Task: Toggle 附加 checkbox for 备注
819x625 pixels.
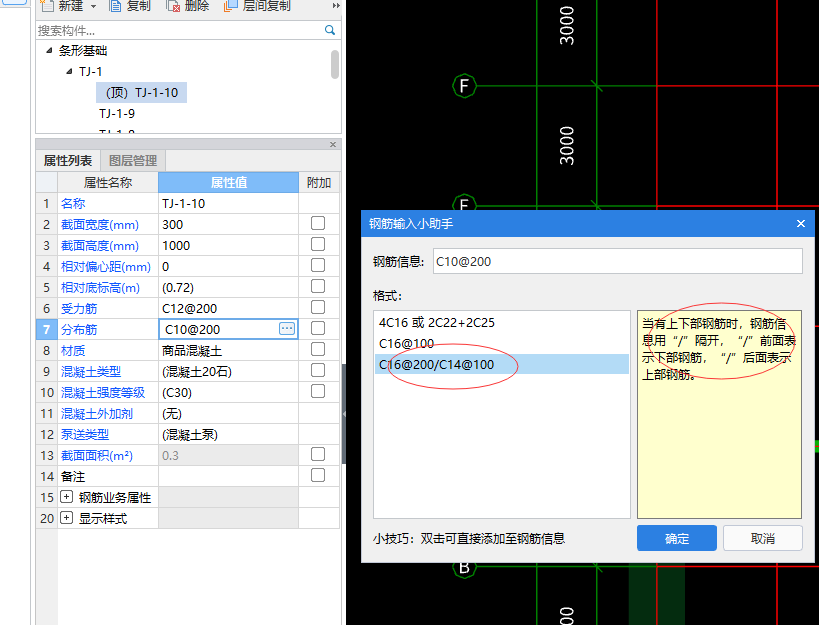Action: tap(318, 475)
